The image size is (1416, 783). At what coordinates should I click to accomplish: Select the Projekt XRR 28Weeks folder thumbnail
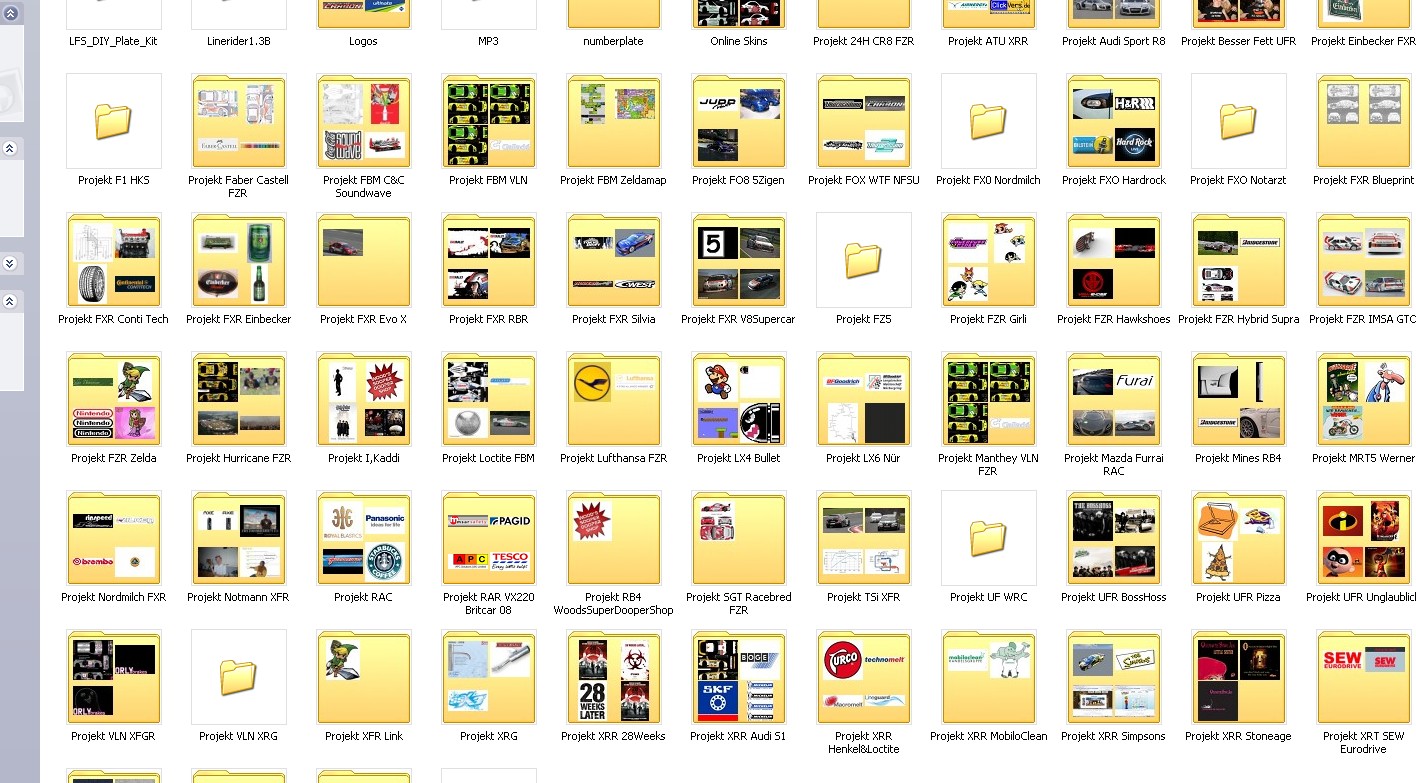point(614,677)
